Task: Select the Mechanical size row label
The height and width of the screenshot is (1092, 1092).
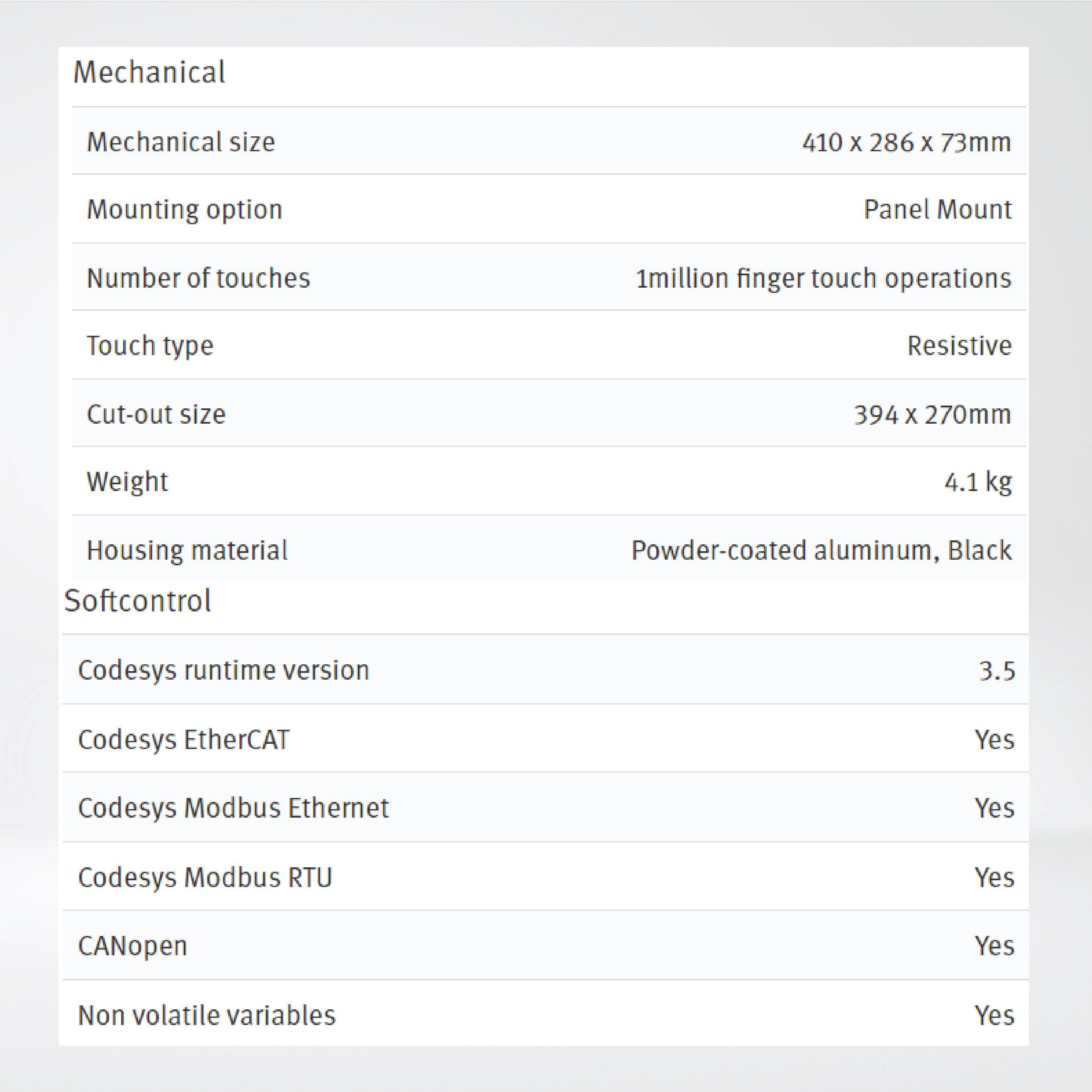Action: tap(181, 142)
